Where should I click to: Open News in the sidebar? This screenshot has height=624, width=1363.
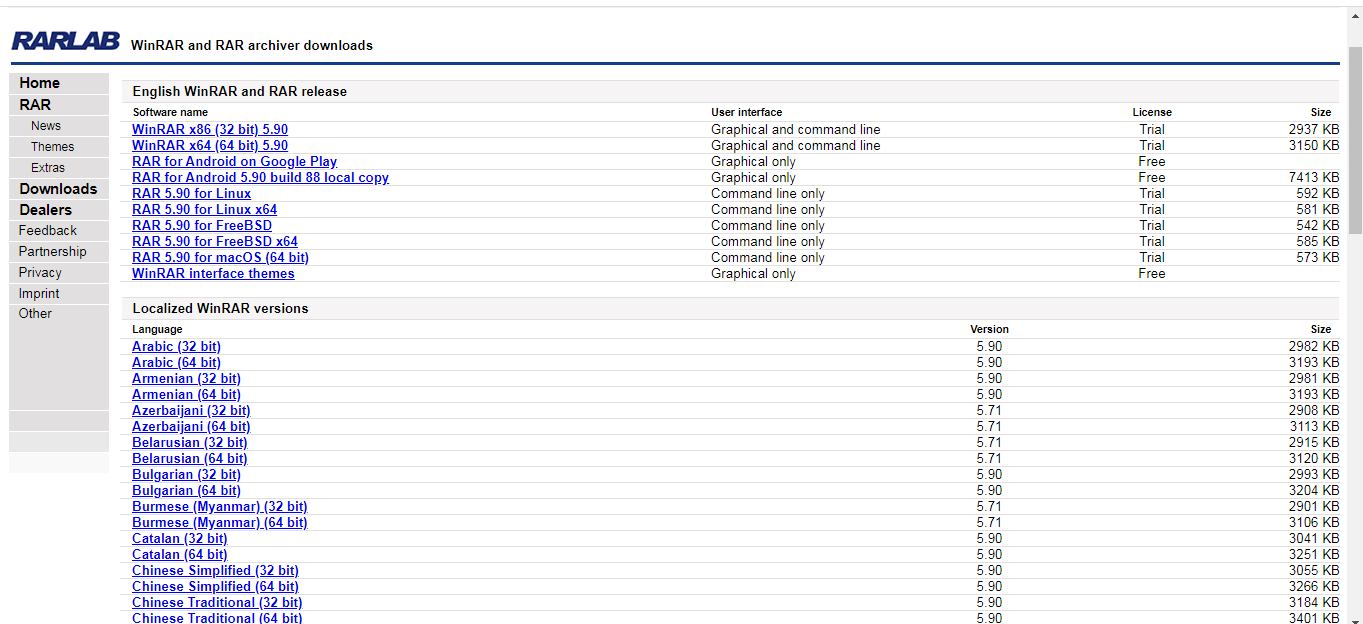pos(46,126)
